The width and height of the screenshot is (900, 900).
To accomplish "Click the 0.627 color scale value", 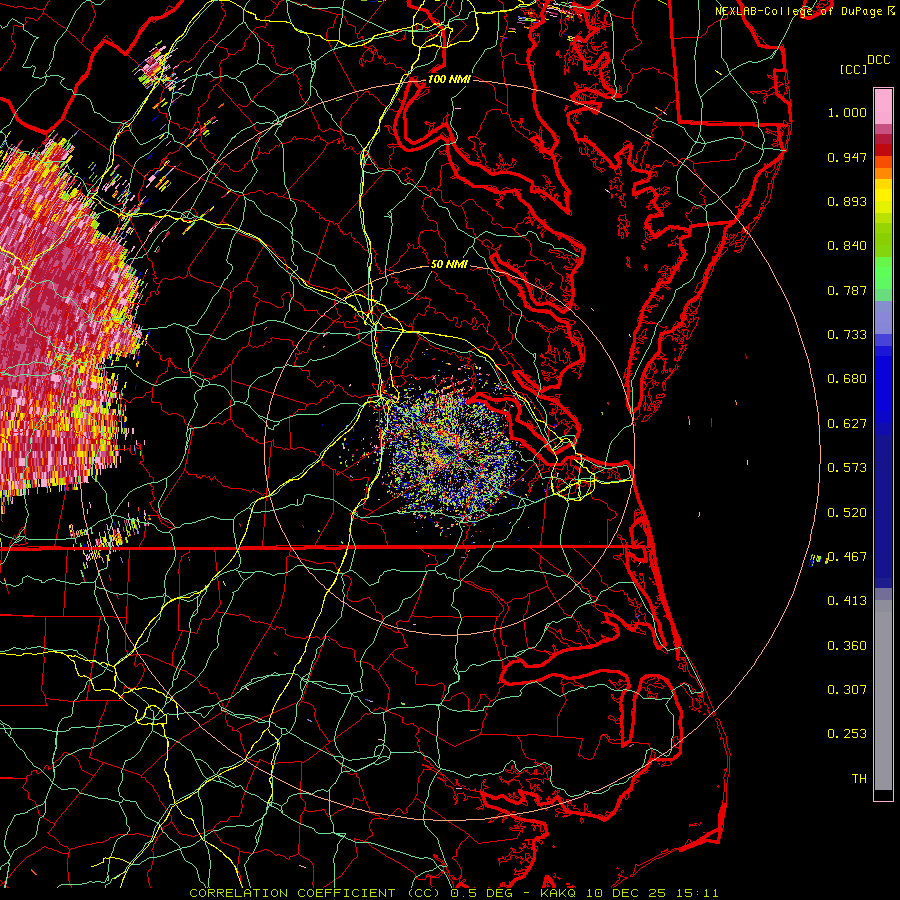I will (847, 424).
